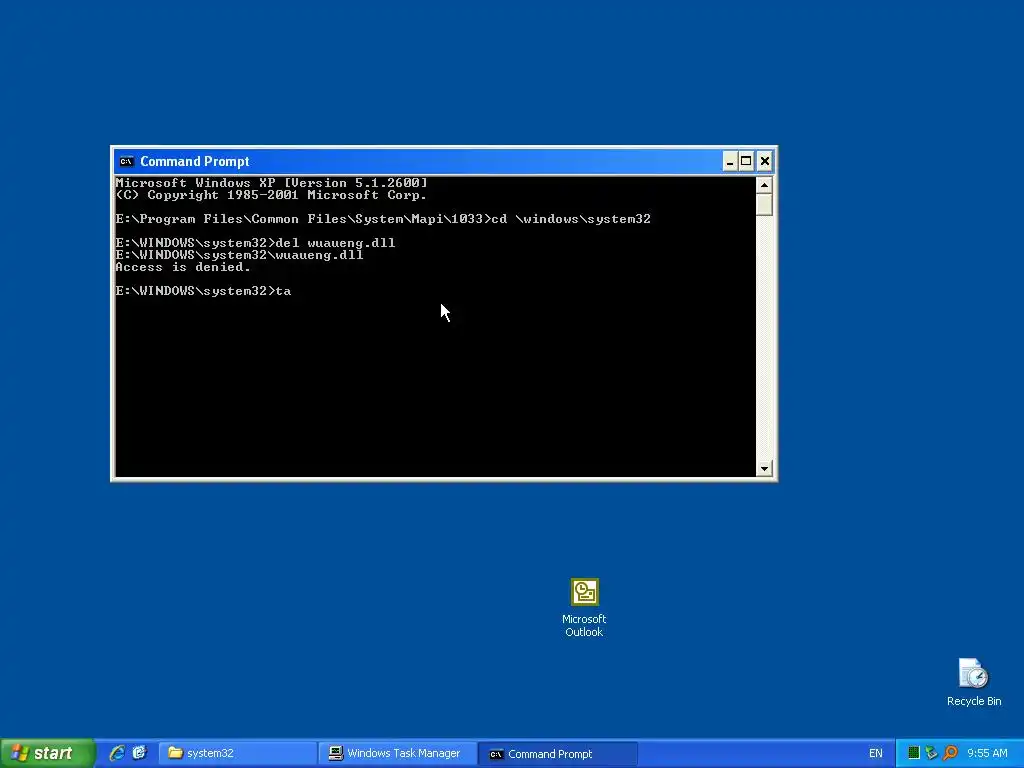Image resolution: width=1024 pixels, height=768 pixels.
Task: Open the Start menu
Action: point(47,753)
